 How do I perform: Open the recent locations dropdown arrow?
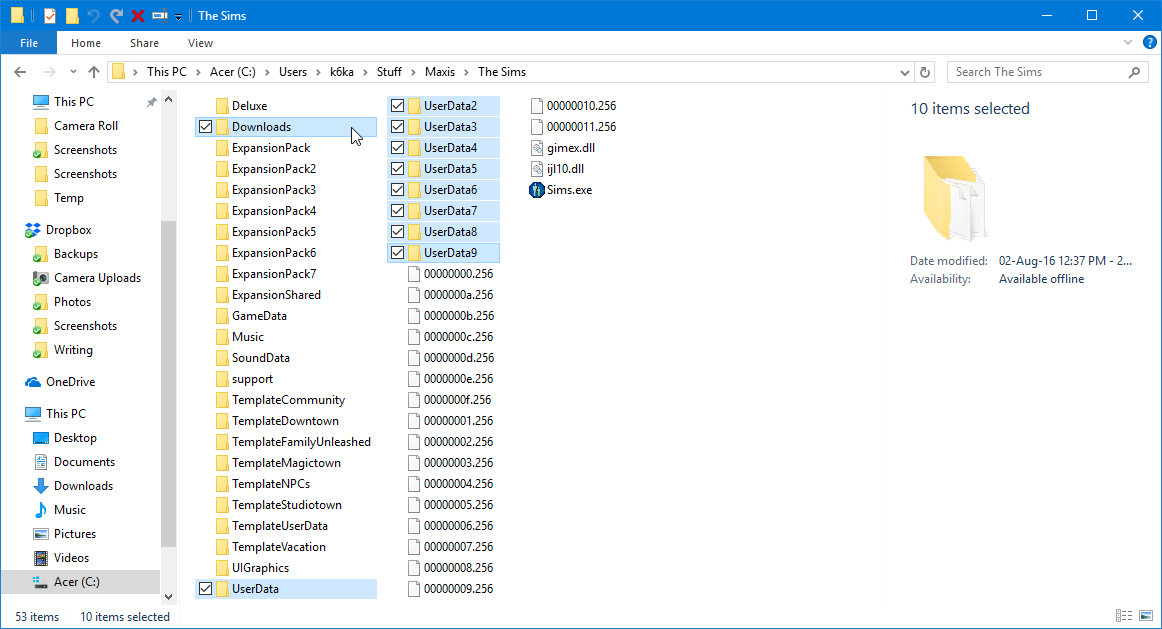pyautogui.click(x=73, y=72)
